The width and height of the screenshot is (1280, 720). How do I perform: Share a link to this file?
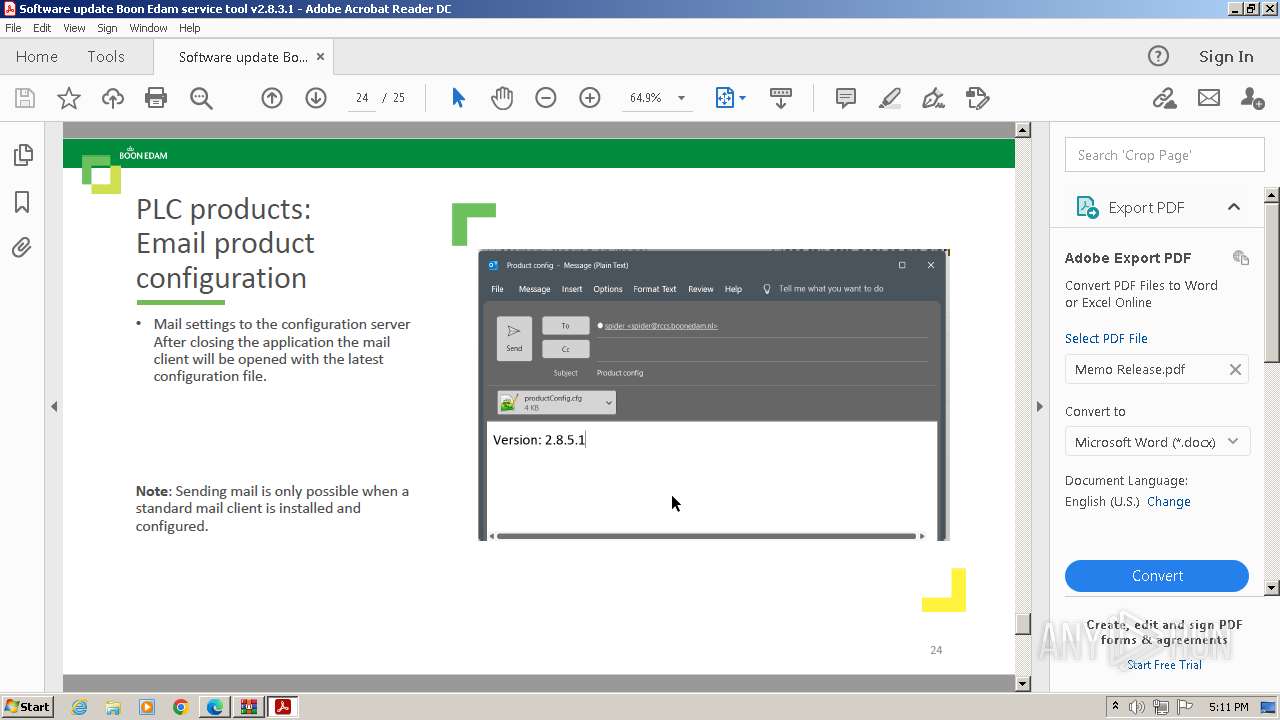click(x=1164, y=98)
